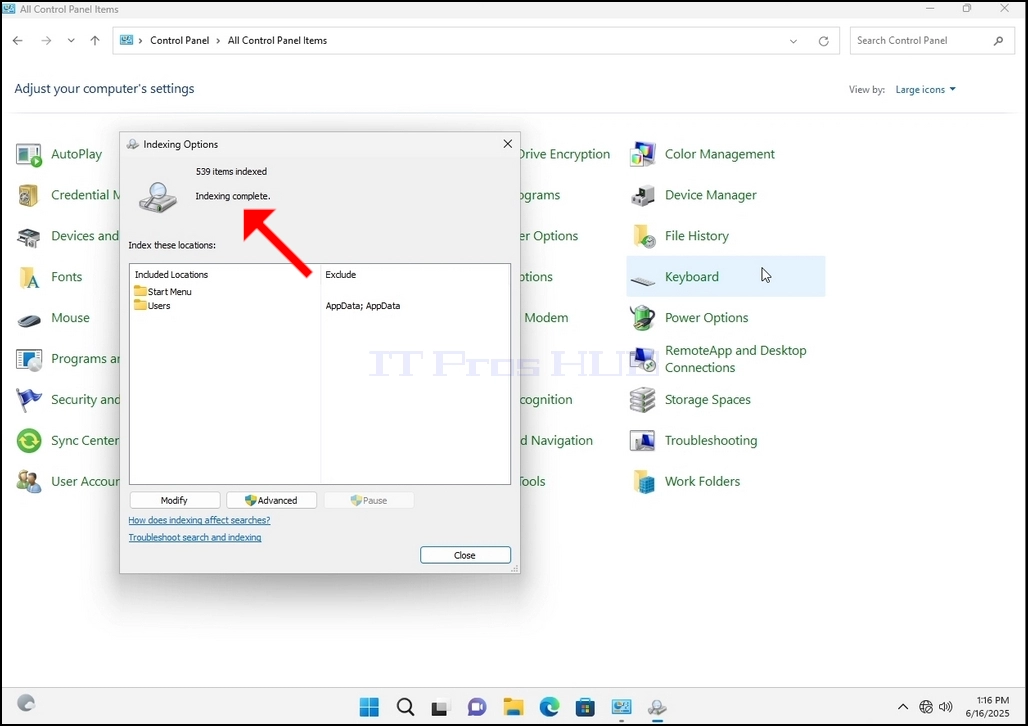Open 'How does indexing affect searches?' link
This screenshot has height=726, width=1028.
coord(199,520)
